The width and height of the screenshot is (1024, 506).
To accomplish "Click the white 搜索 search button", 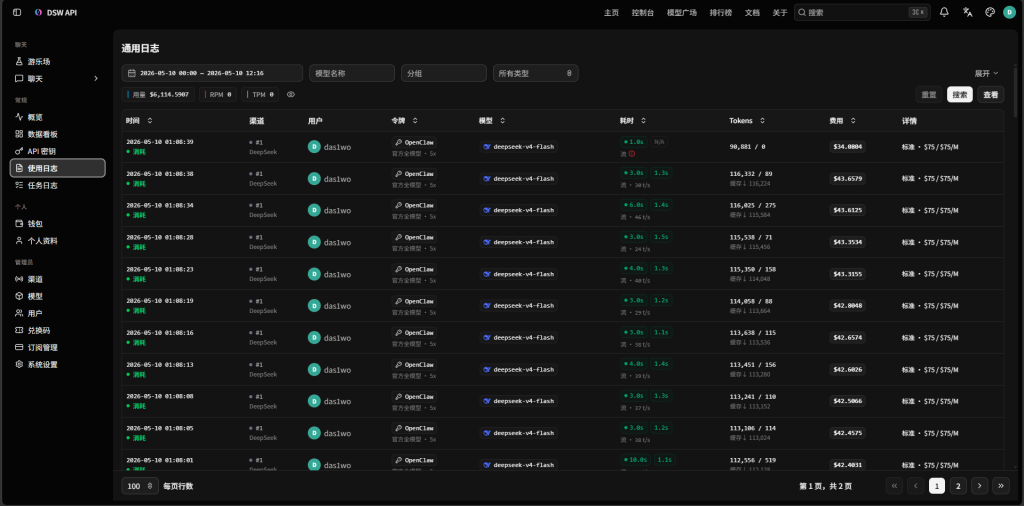I will point(959,95).
